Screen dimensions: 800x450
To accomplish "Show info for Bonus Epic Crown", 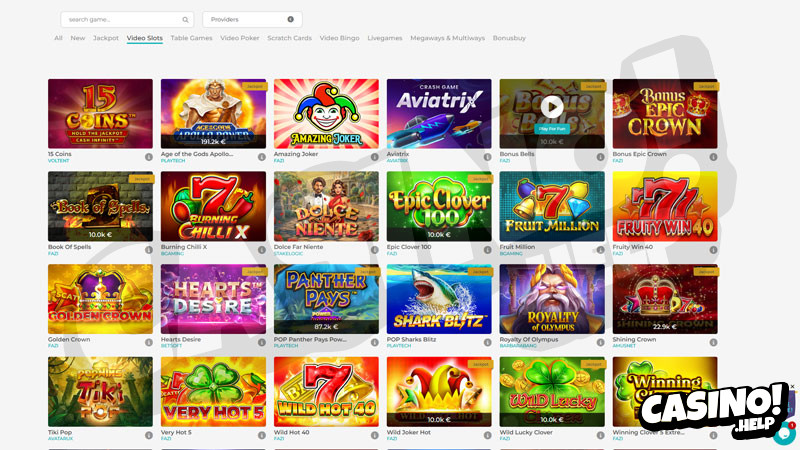I will (x=713, y=157).
